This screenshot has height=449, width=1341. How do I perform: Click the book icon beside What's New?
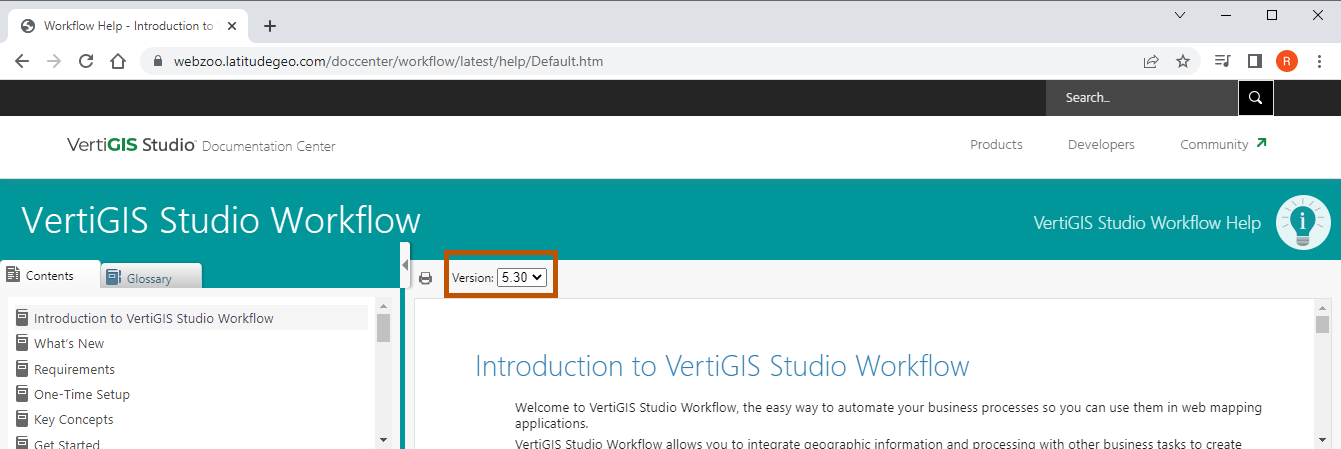[x=22, y=343]
